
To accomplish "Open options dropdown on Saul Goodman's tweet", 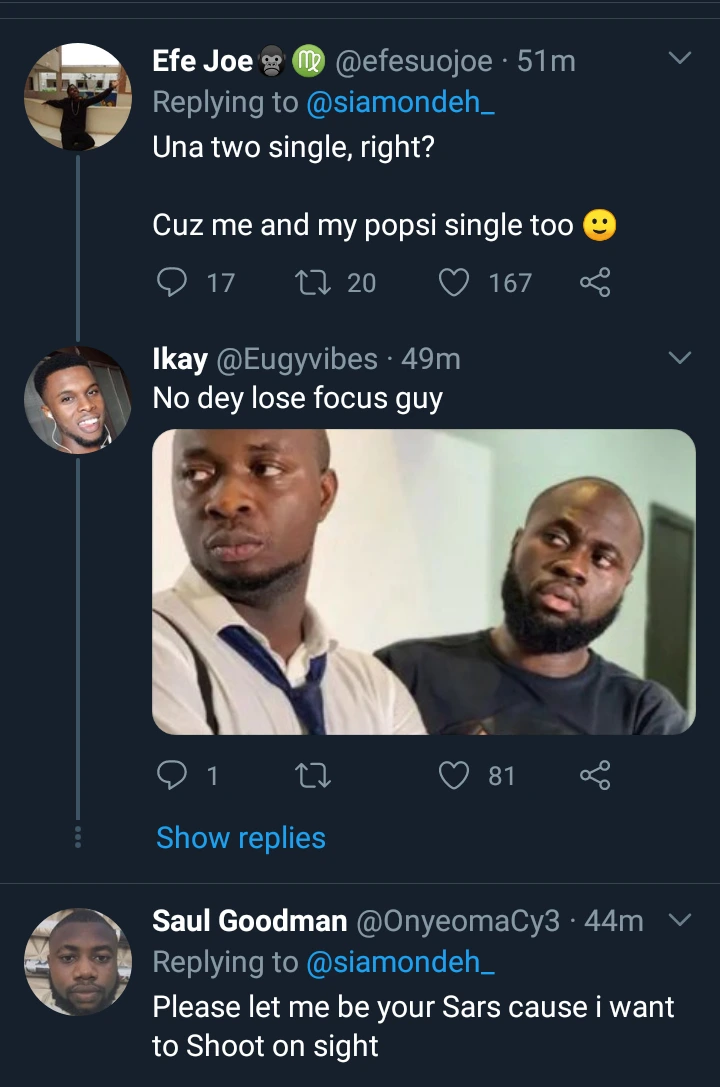I will pos(679,919).
